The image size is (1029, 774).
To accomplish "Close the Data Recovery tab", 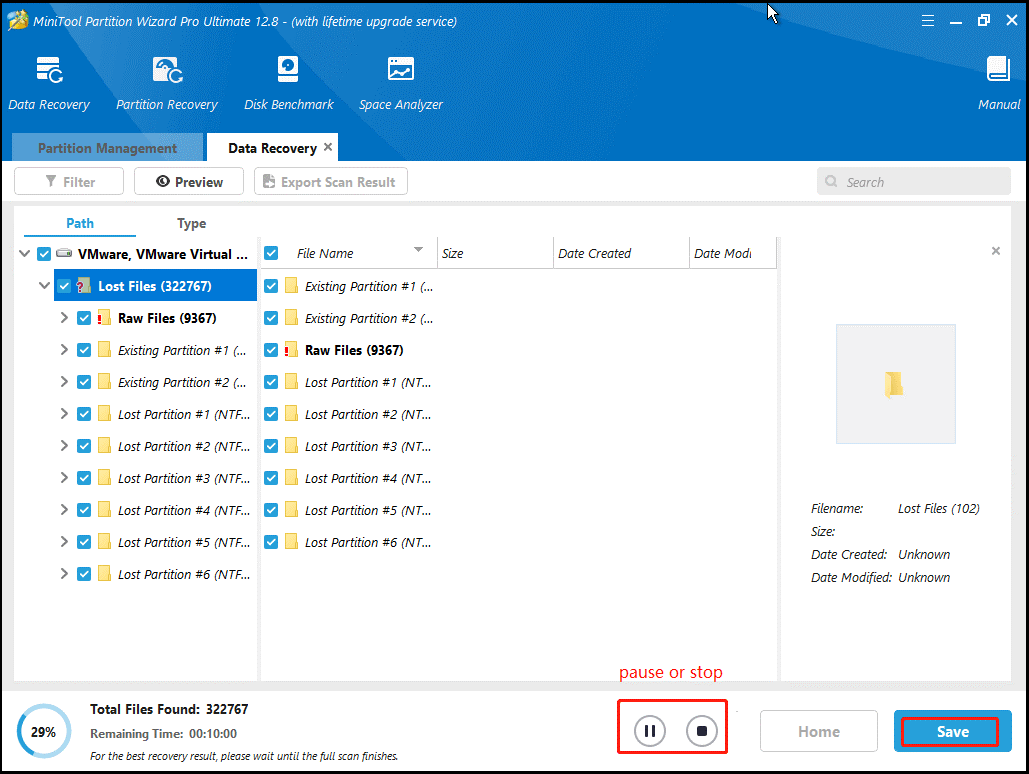I will 328,147.
